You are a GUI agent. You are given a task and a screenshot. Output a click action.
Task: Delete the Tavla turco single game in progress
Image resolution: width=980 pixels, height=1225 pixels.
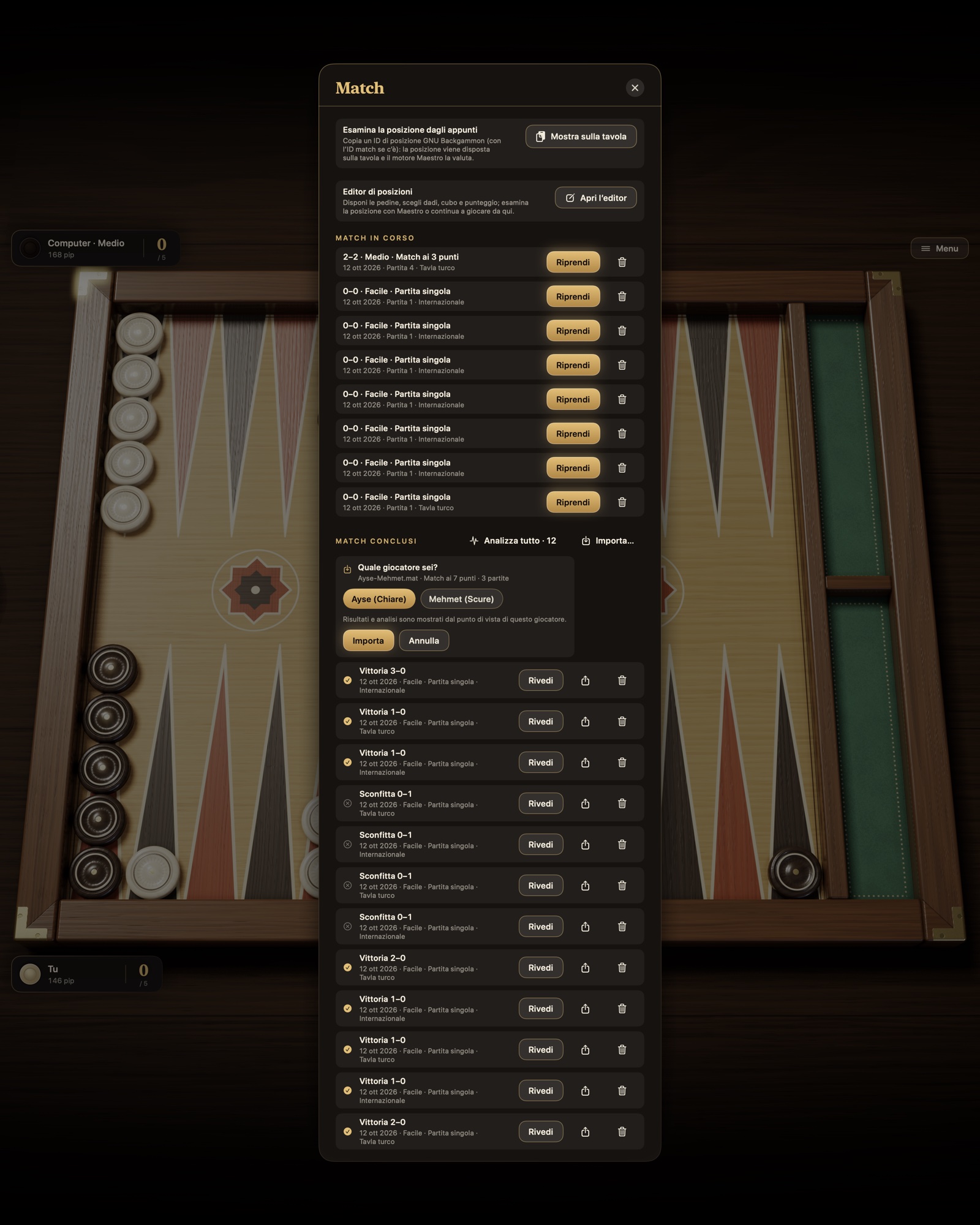click(622, 502)
